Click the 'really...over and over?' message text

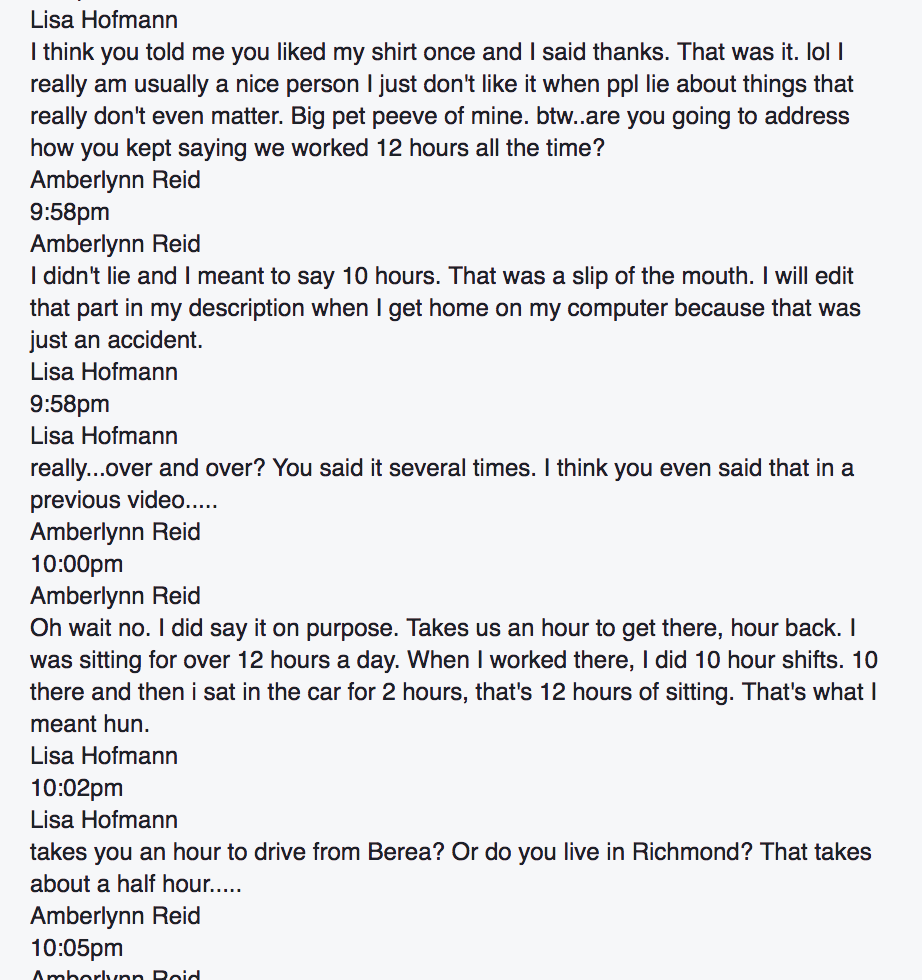coord(442,484)
